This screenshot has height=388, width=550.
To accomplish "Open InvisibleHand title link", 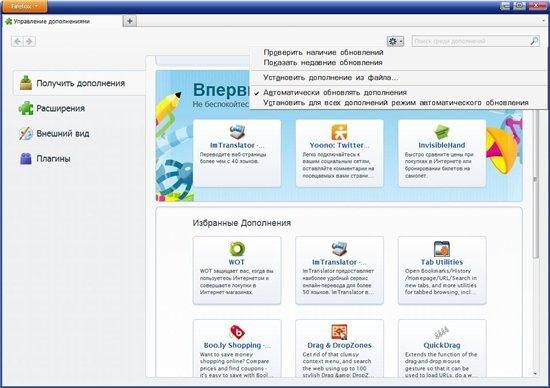I will click(x=442, y=145).
